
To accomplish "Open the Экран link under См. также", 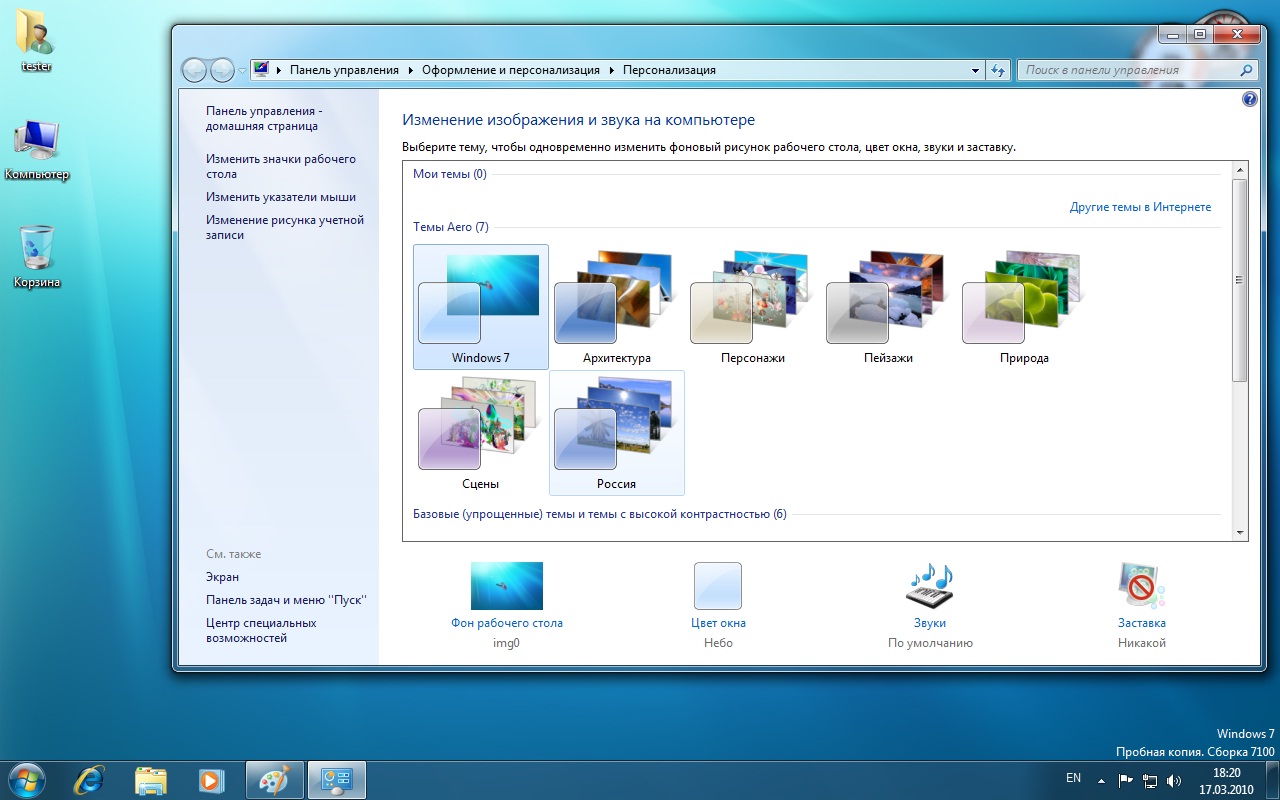I will (222, 577).
